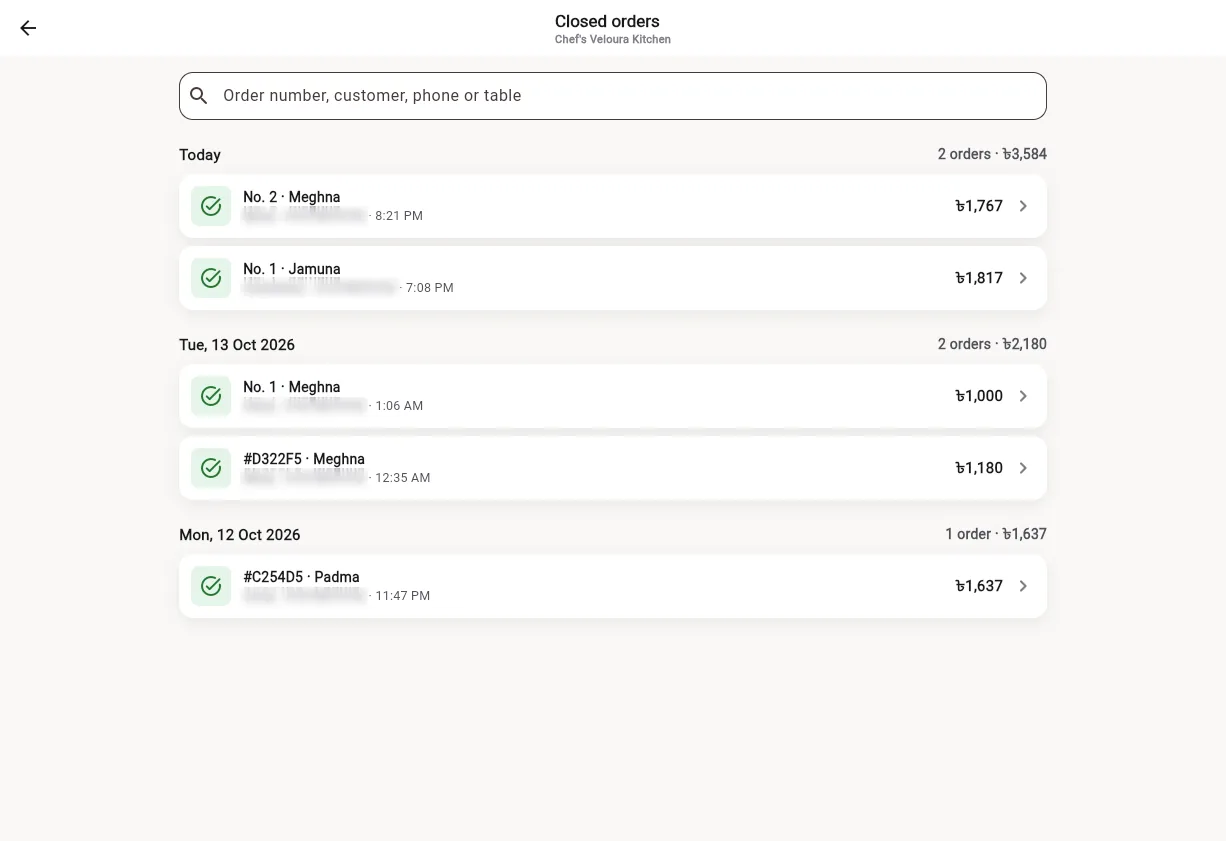The image size is (1226, 841).
Task: Click the Closed orders title
Action: (607, 21)
